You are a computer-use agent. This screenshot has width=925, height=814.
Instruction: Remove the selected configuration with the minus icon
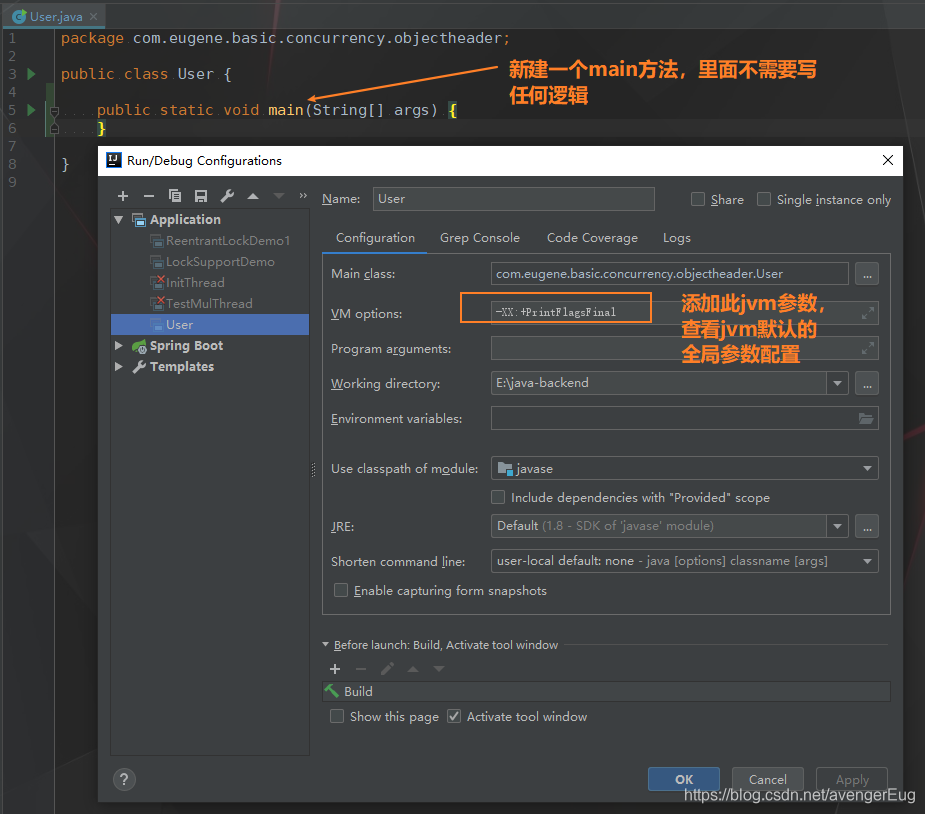click(149, 196)
